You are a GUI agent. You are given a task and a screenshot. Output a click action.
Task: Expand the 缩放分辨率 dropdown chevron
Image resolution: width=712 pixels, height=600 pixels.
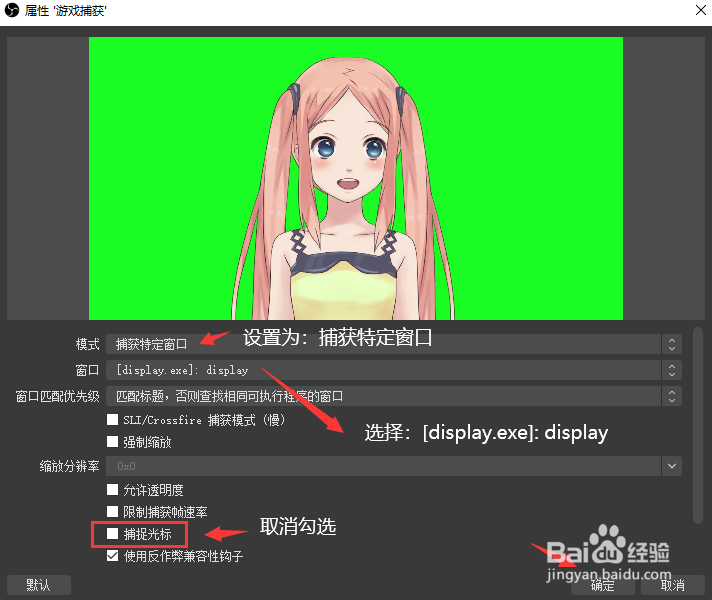pos(672,466)
